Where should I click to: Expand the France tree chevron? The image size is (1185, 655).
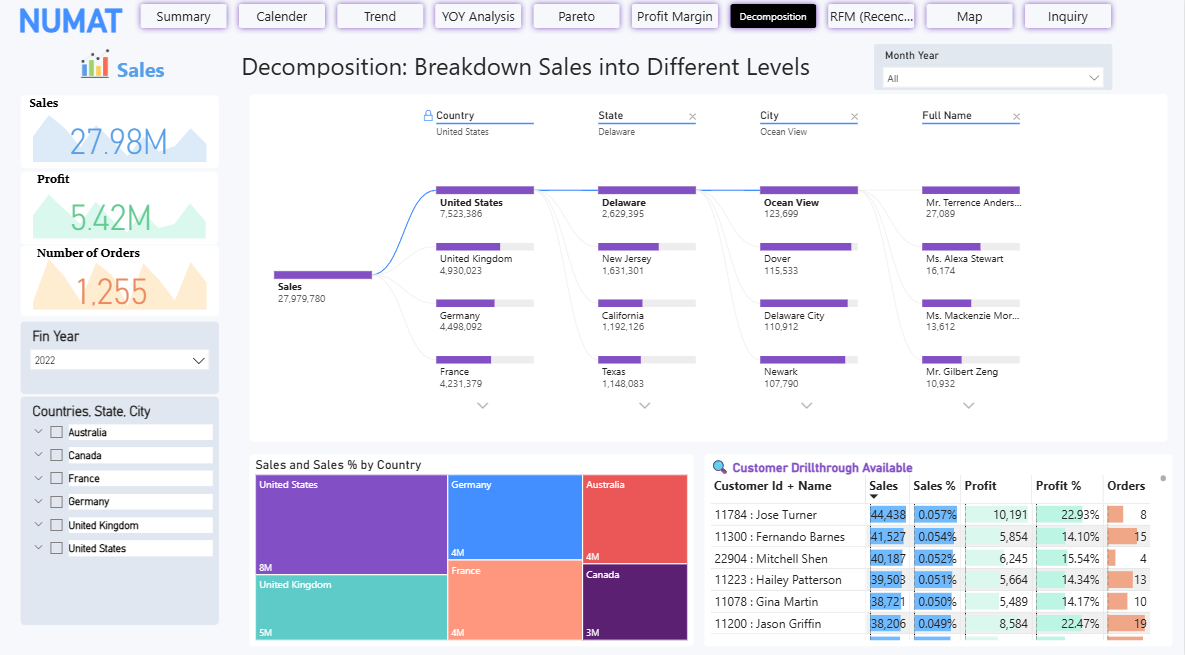(x=39, y=477)
